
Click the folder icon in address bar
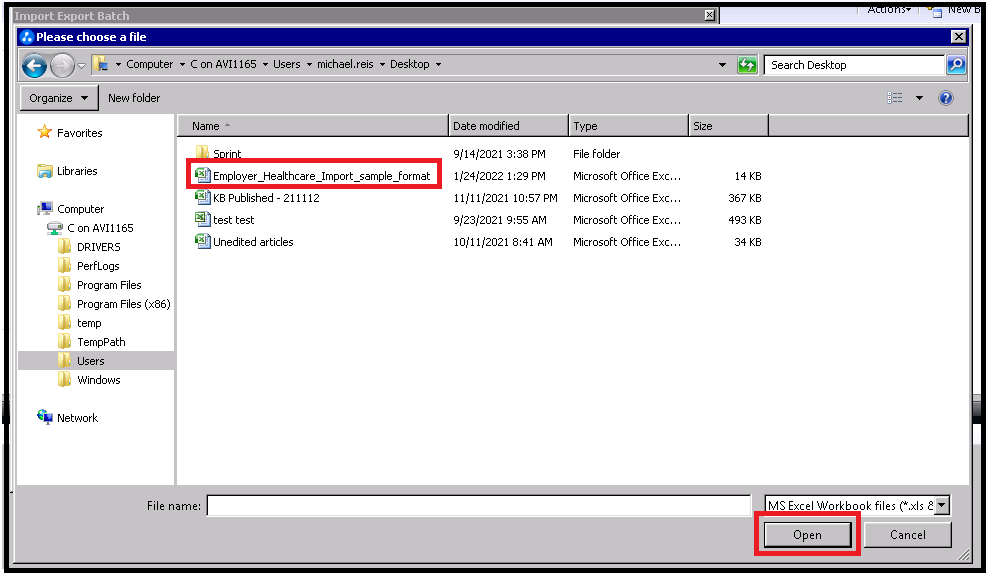[x=100, y=64]
